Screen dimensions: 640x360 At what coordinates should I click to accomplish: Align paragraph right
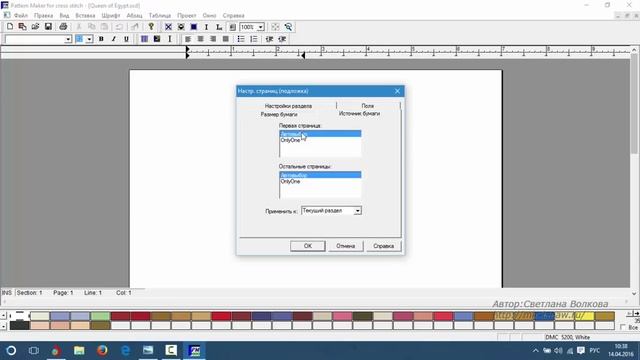click(213, 39)
